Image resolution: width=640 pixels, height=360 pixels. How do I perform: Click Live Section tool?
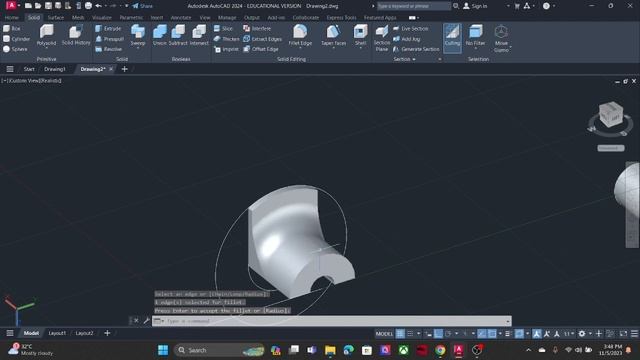(411, 29)
